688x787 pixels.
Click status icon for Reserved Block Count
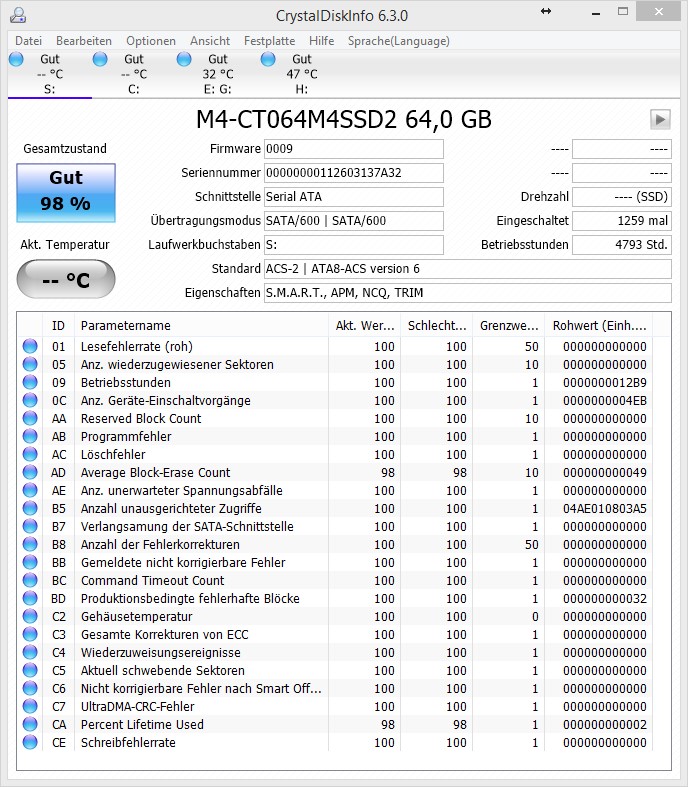click(30, 419)
